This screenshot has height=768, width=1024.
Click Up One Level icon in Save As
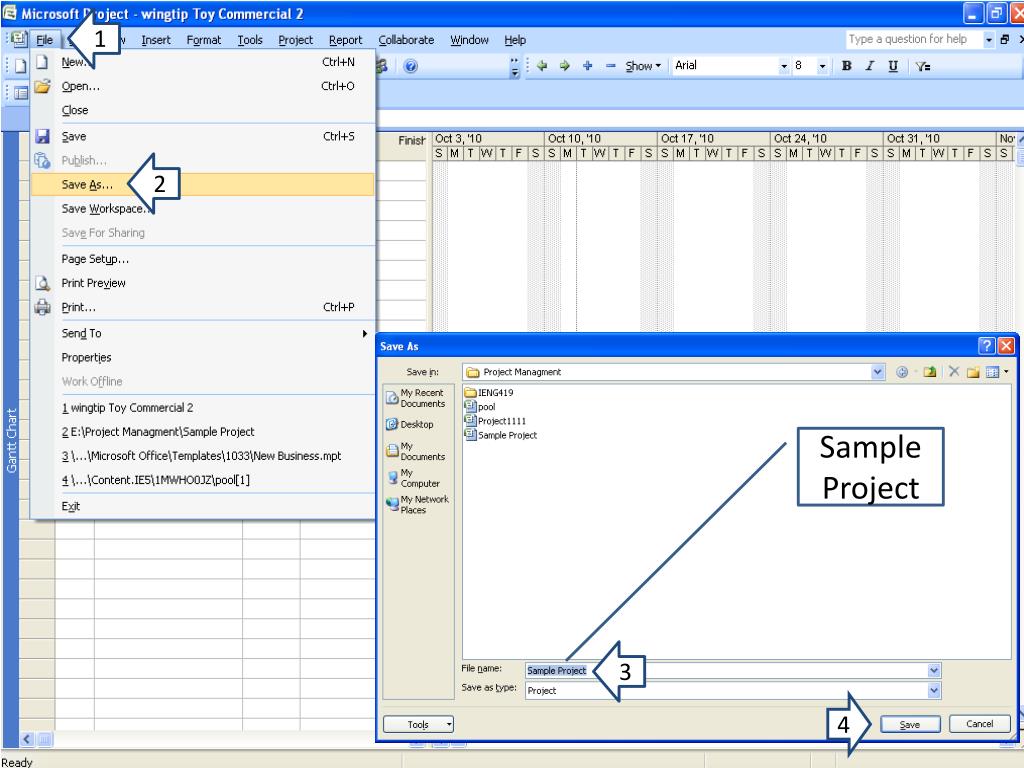click(x=929, y=372)
